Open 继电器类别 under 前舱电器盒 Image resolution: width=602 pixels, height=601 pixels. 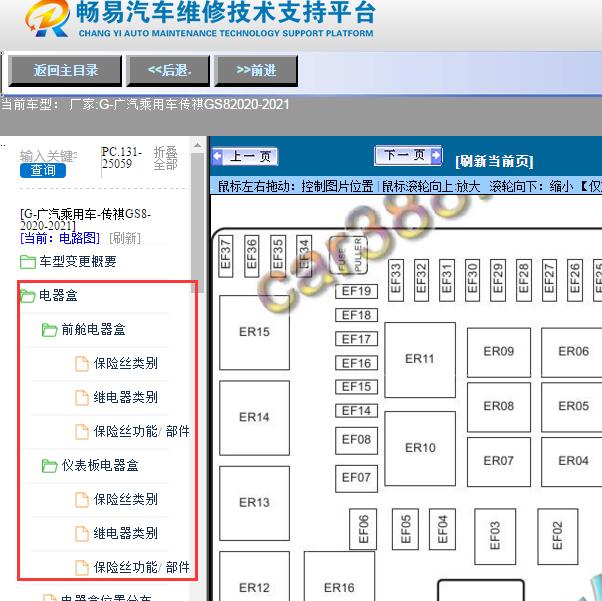pos(126,397)
